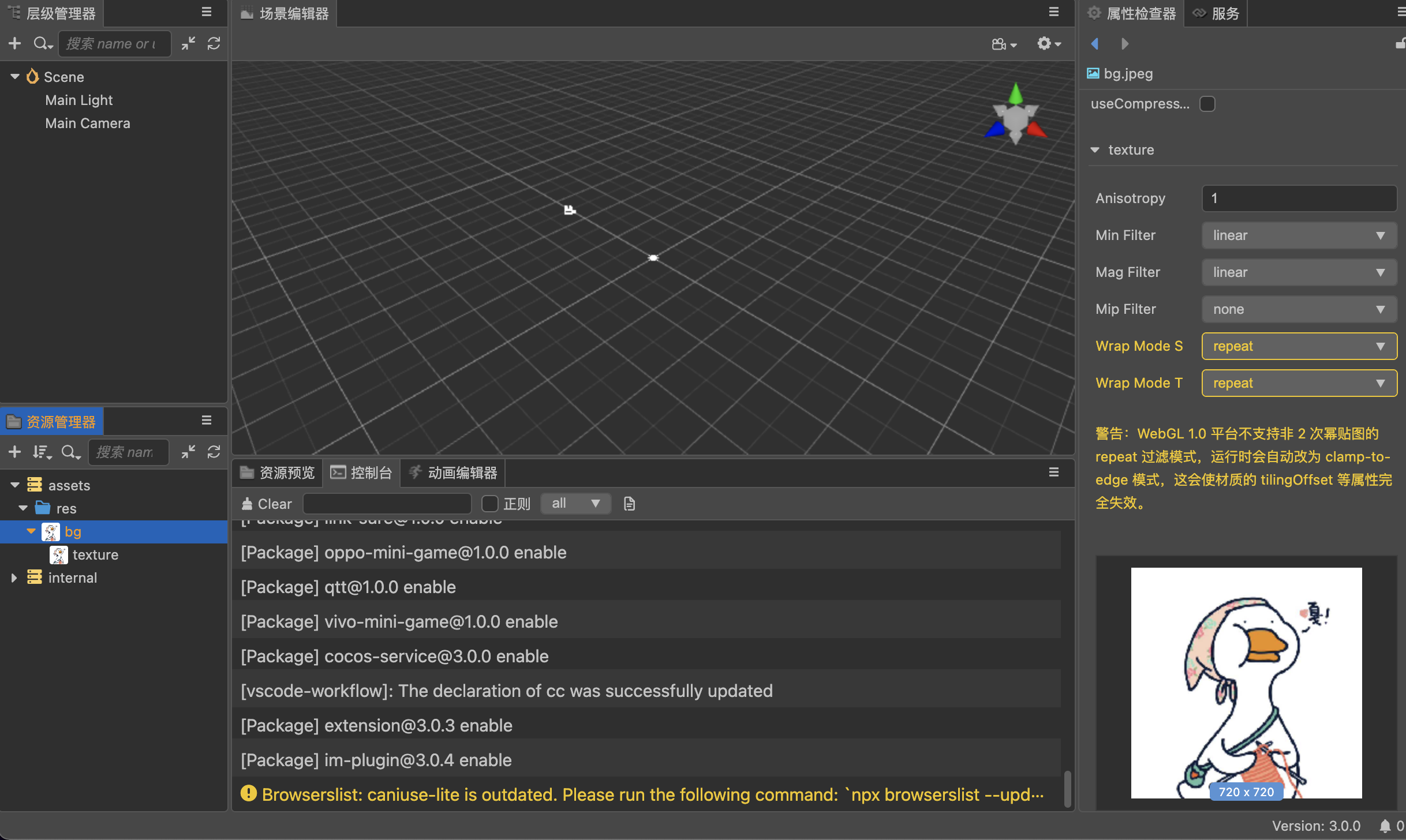Collapse the assets root folder

tap(15, 485)
